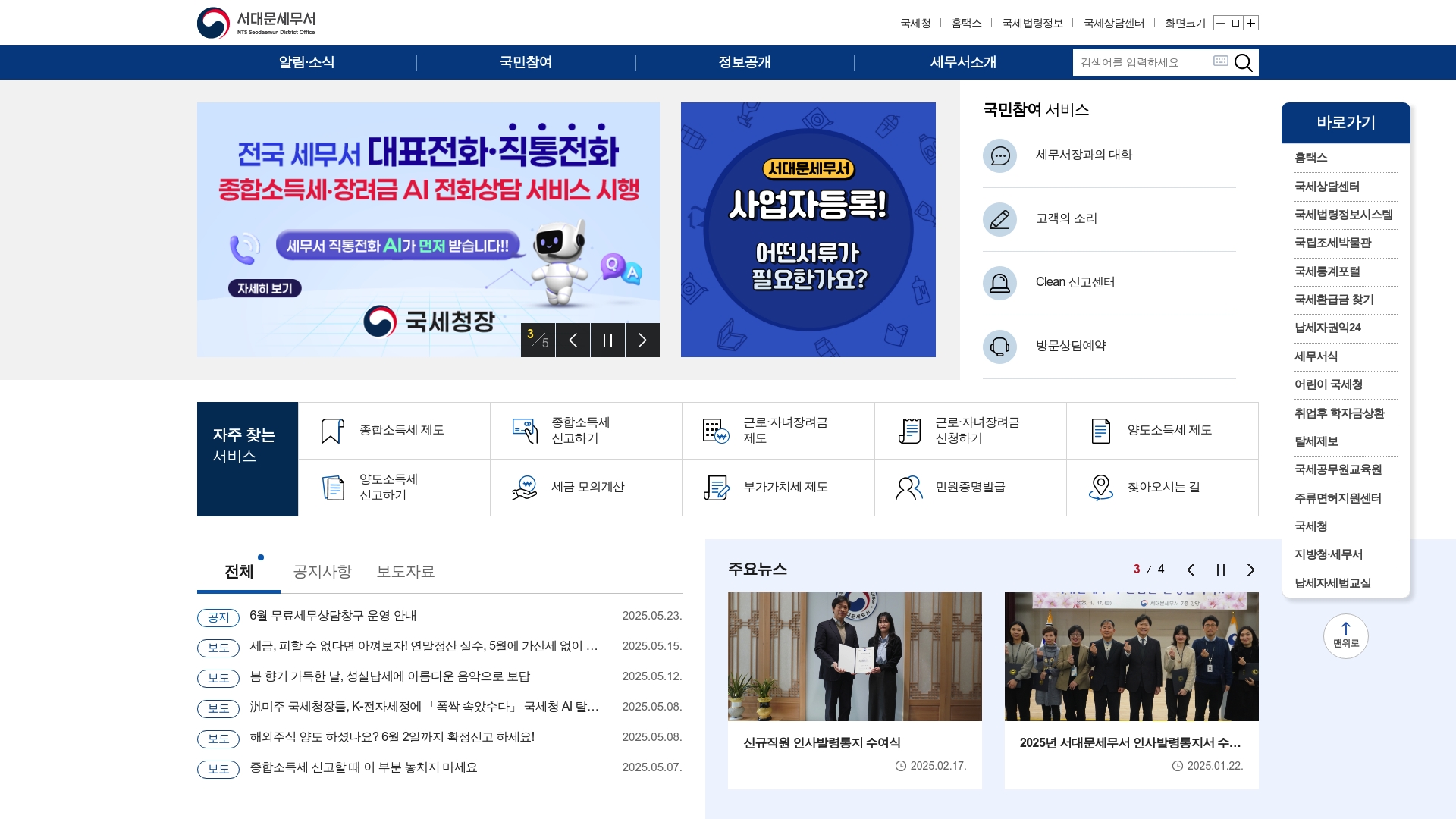
Task: Open the 신규직원 인사발령통지 수여식 news photo
Action: [x=855, y=657]
